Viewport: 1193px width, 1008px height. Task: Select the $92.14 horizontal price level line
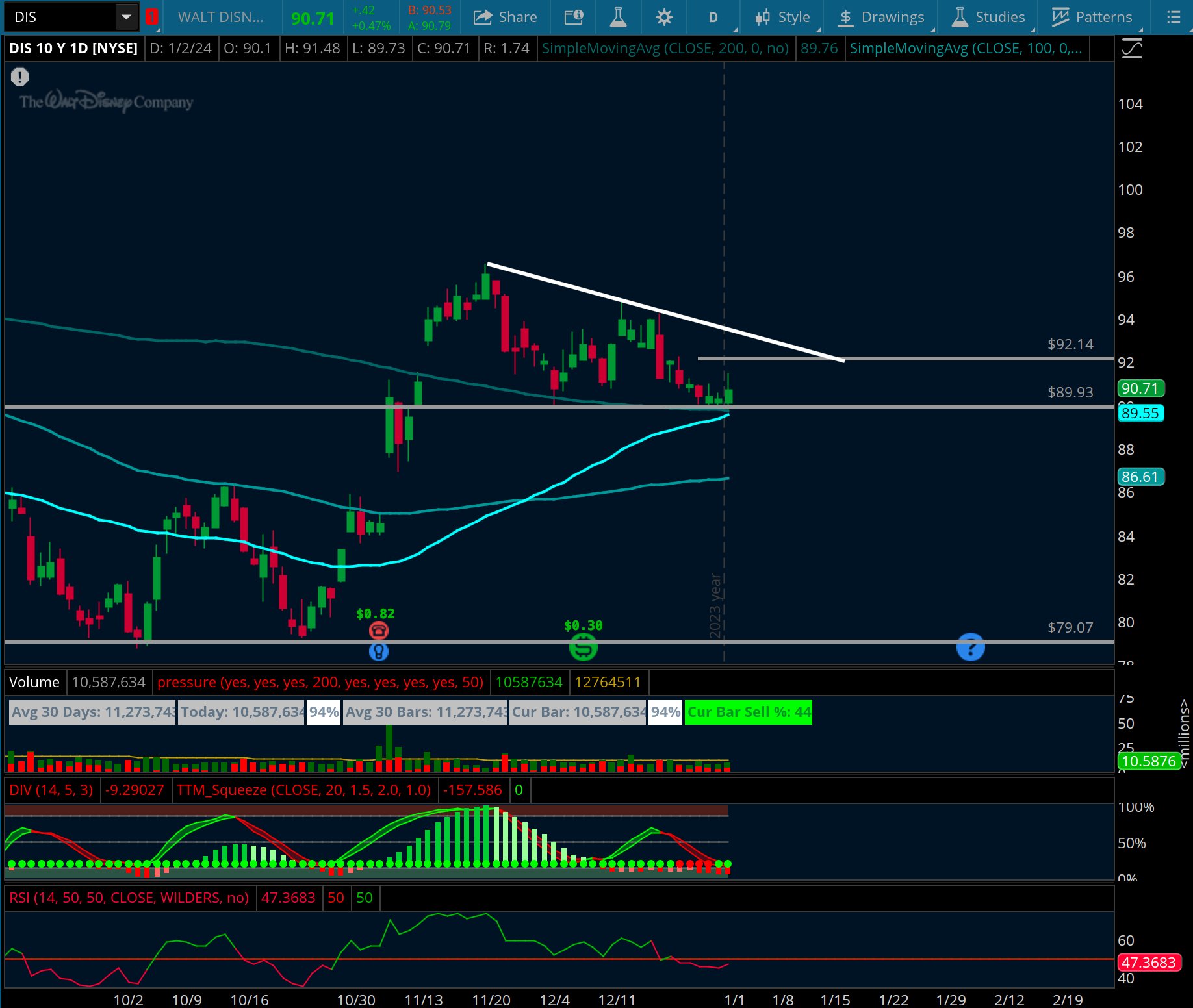905,358
